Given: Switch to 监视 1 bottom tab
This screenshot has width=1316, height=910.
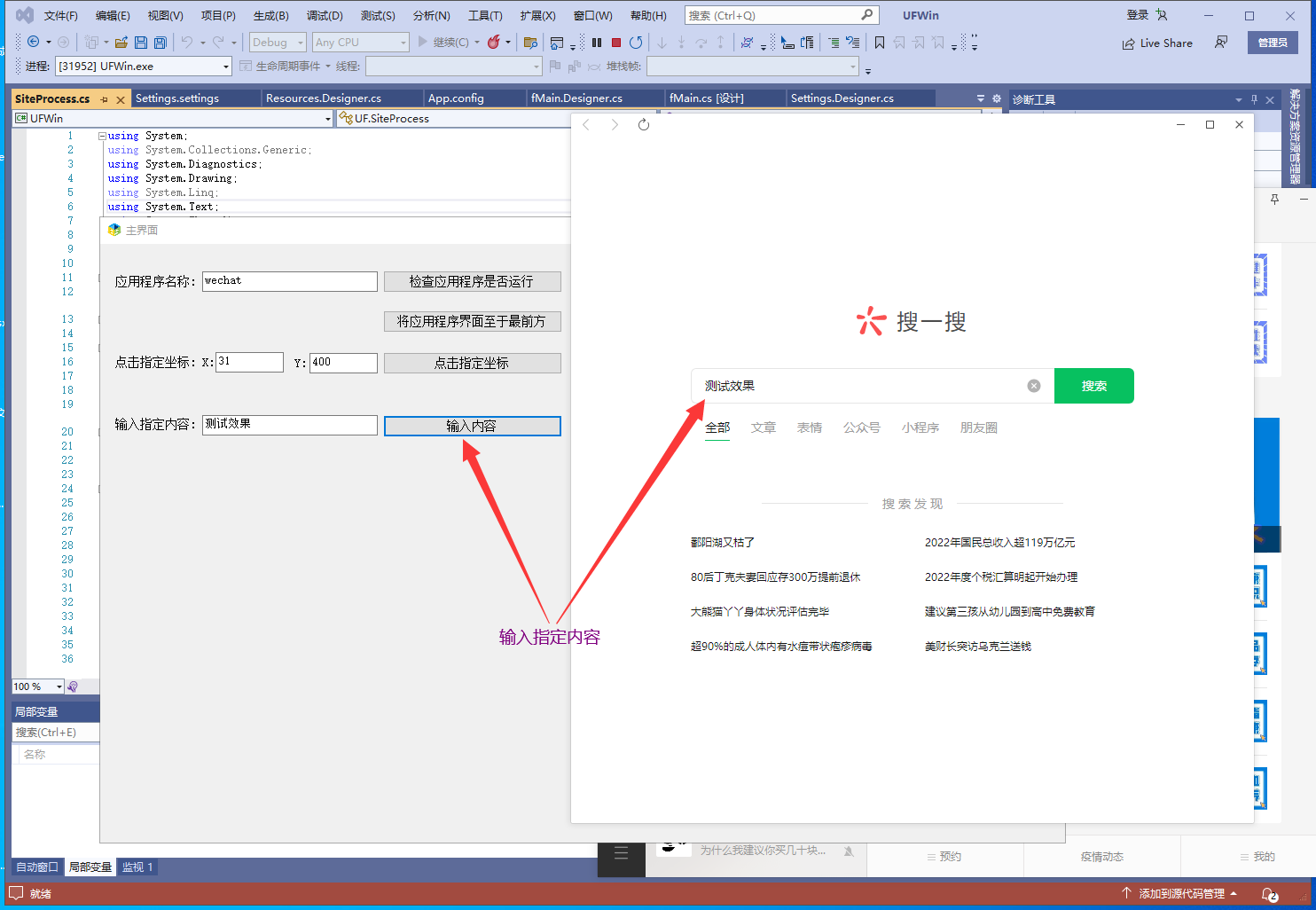Looking at the screenshot, I should point(137,867).
